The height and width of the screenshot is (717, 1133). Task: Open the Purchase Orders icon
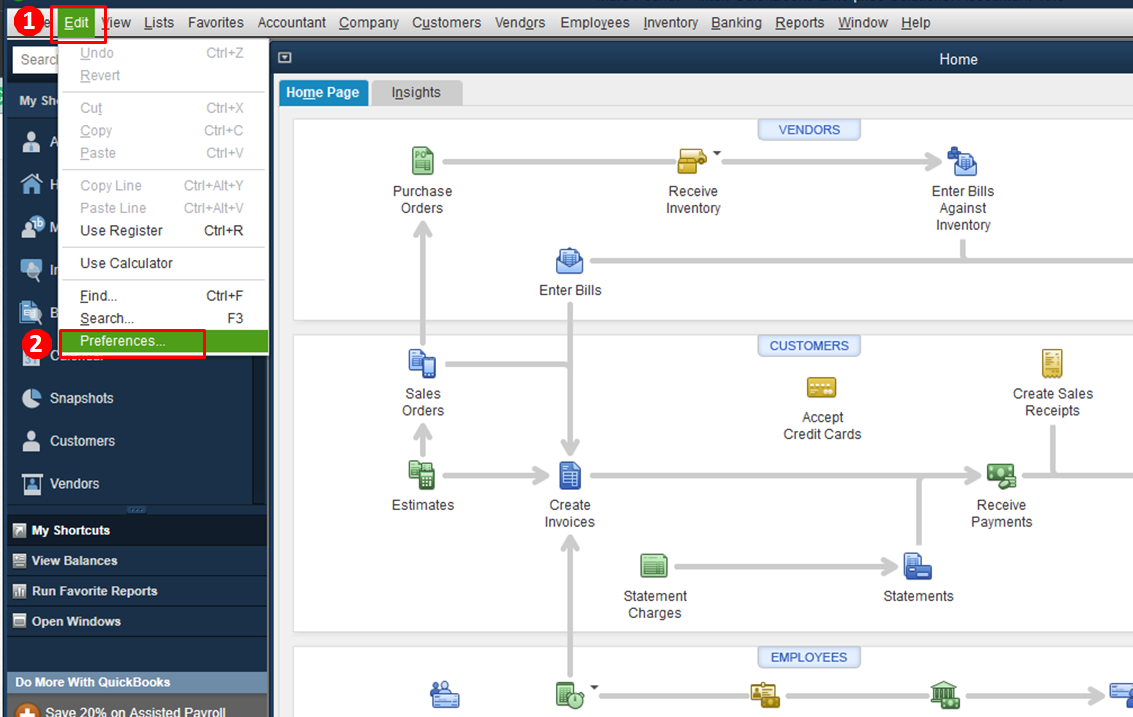point(423,161)
